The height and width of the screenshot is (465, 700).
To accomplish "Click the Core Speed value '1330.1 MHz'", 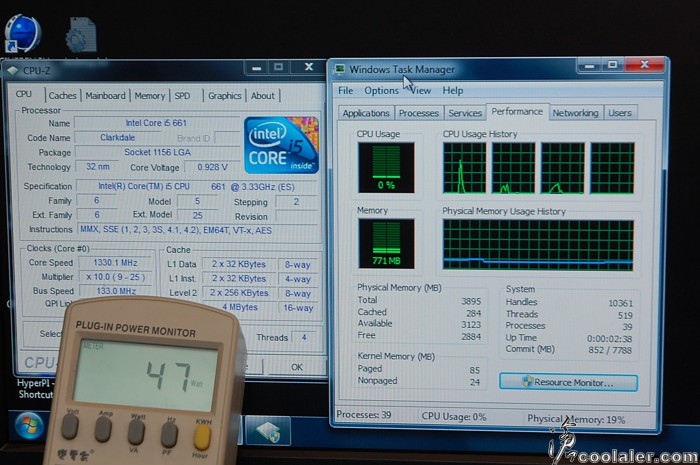I will click(x=115, y=262).
